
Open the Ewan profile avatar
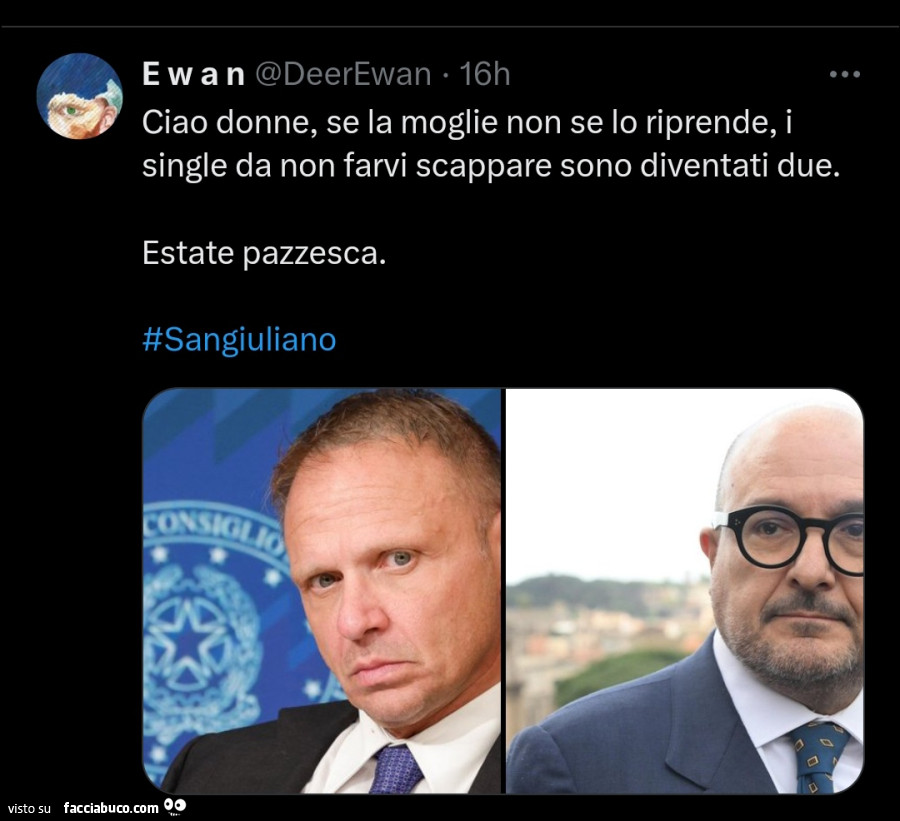tap(79, 96)
